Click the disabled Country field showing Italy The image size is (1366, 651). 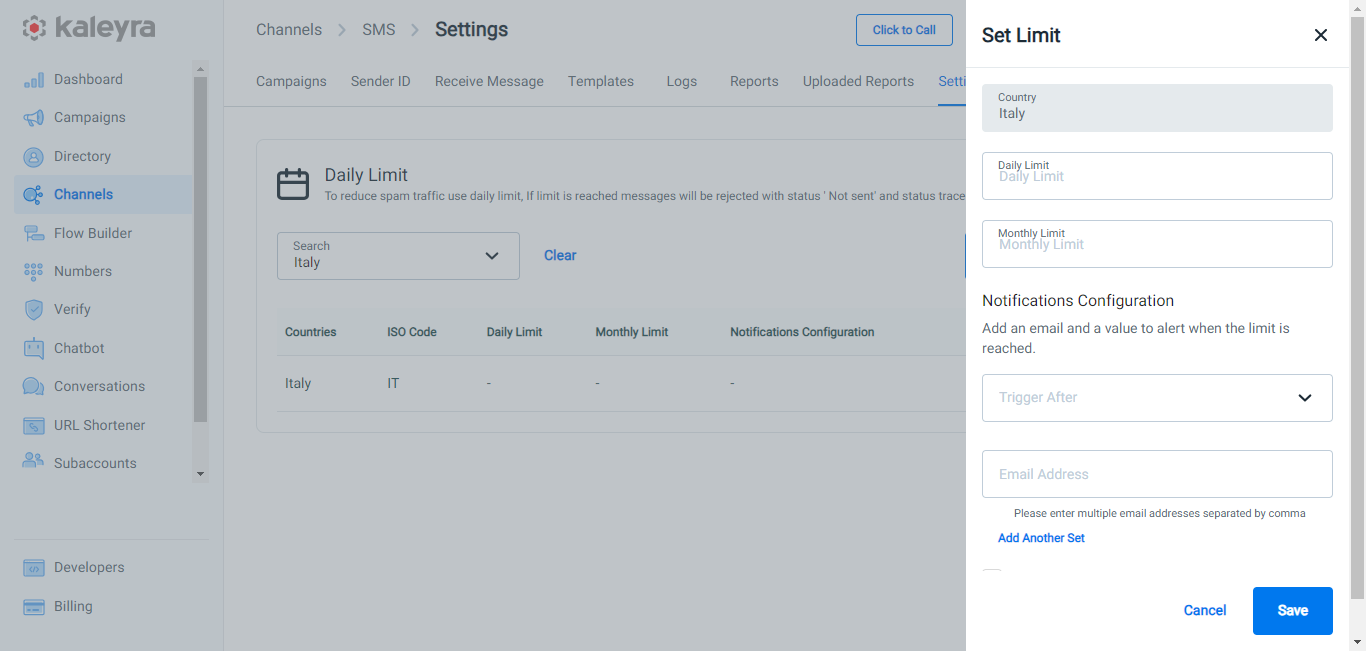coord(1157,108)
